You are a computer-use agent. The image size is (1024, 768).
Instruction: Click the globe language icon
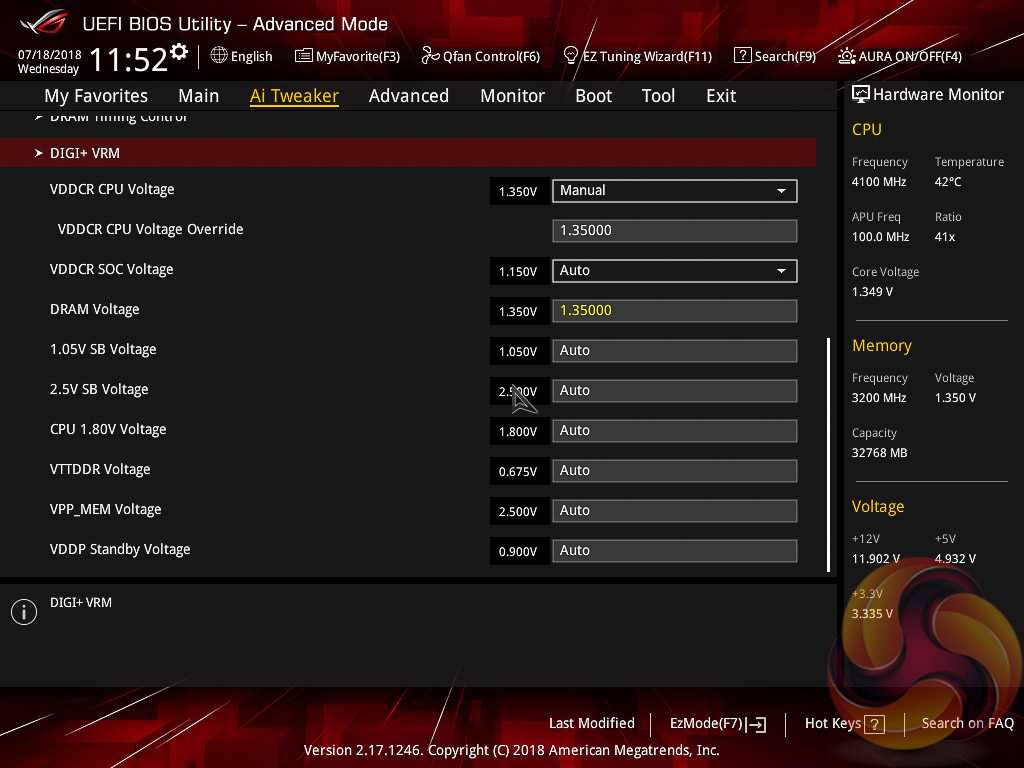coord(219,56)
